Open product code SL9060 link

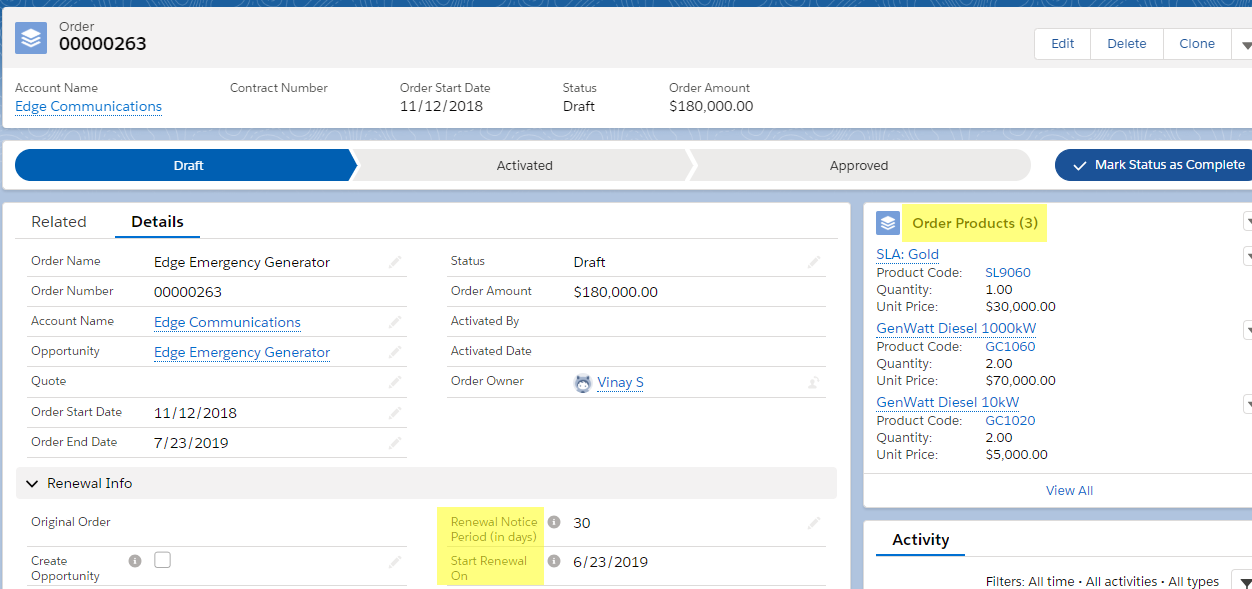(x=1007, y=272)
